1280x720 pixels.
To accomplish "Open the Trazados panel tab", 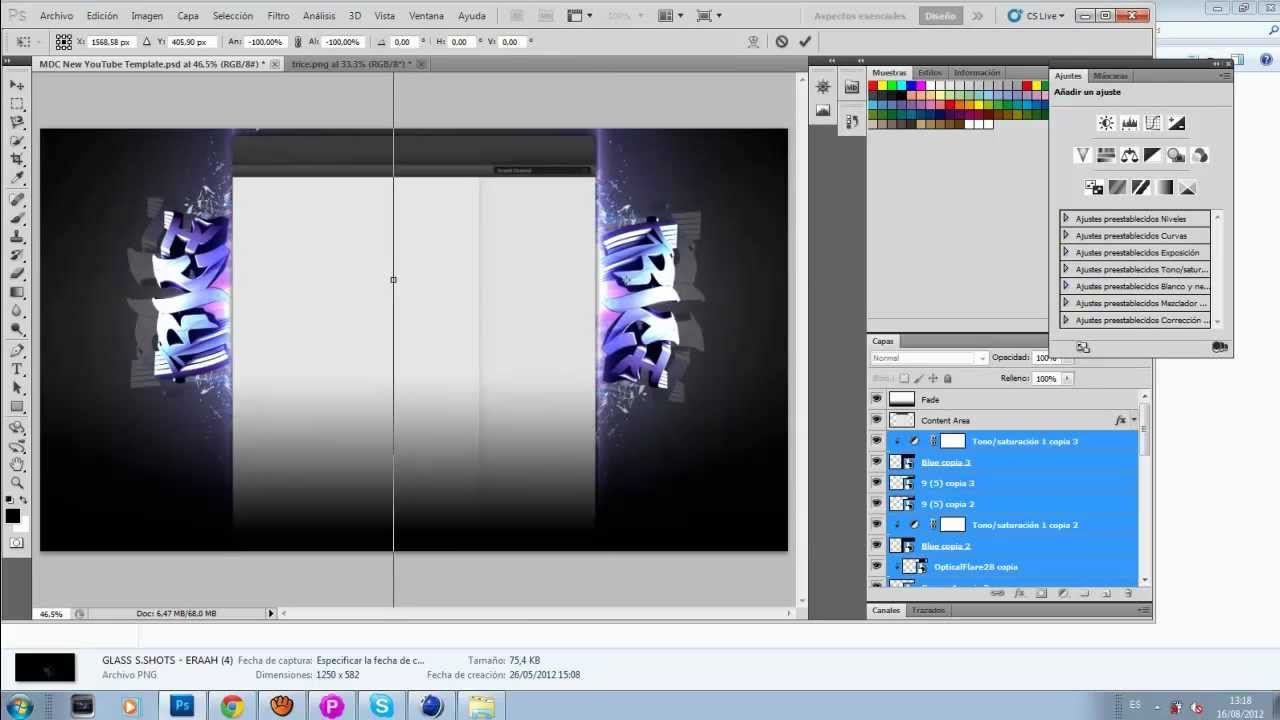I will tap(928, 610).
